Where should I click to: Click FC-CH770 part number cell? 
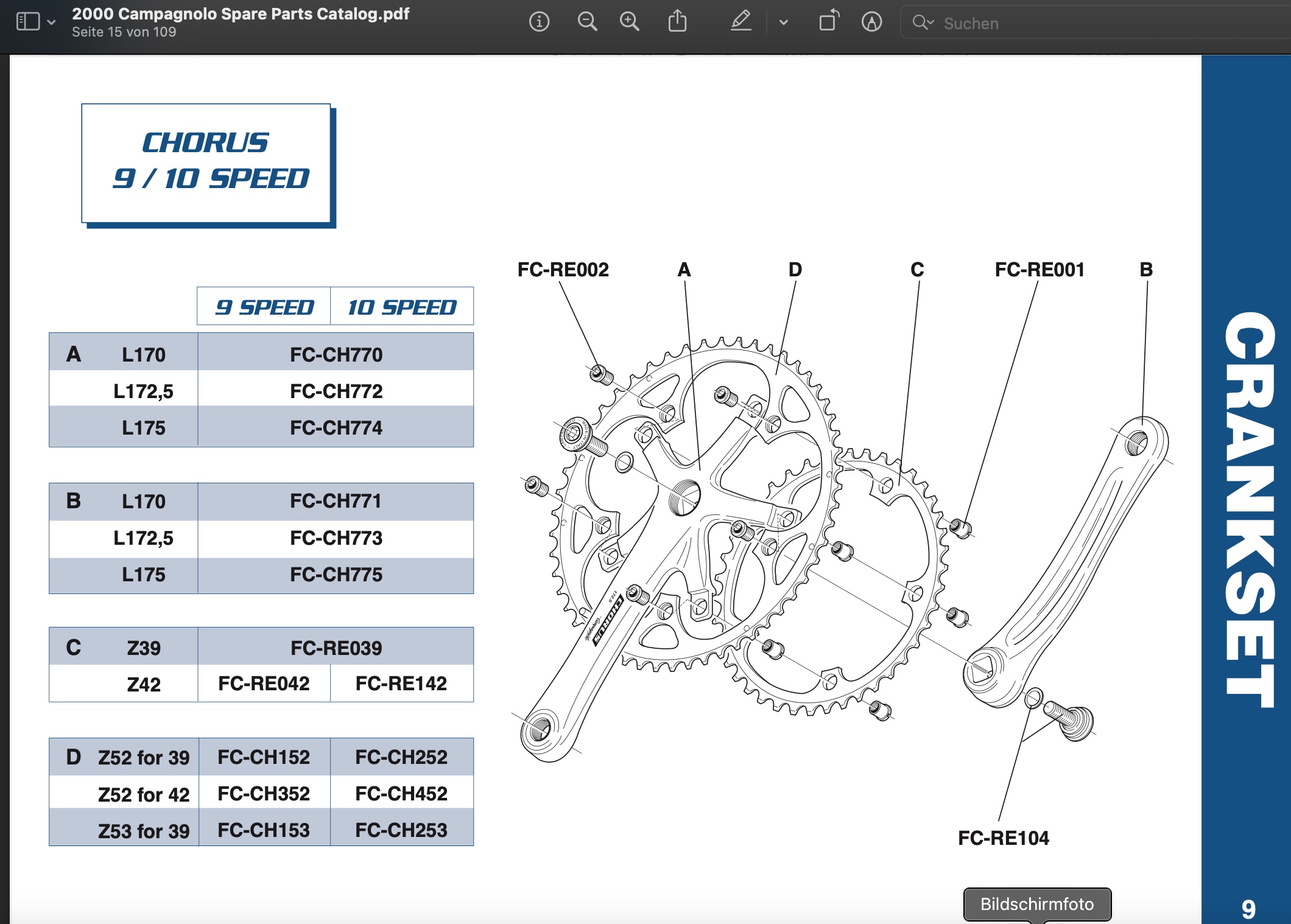pyautogui.click(x=336, y=354)
